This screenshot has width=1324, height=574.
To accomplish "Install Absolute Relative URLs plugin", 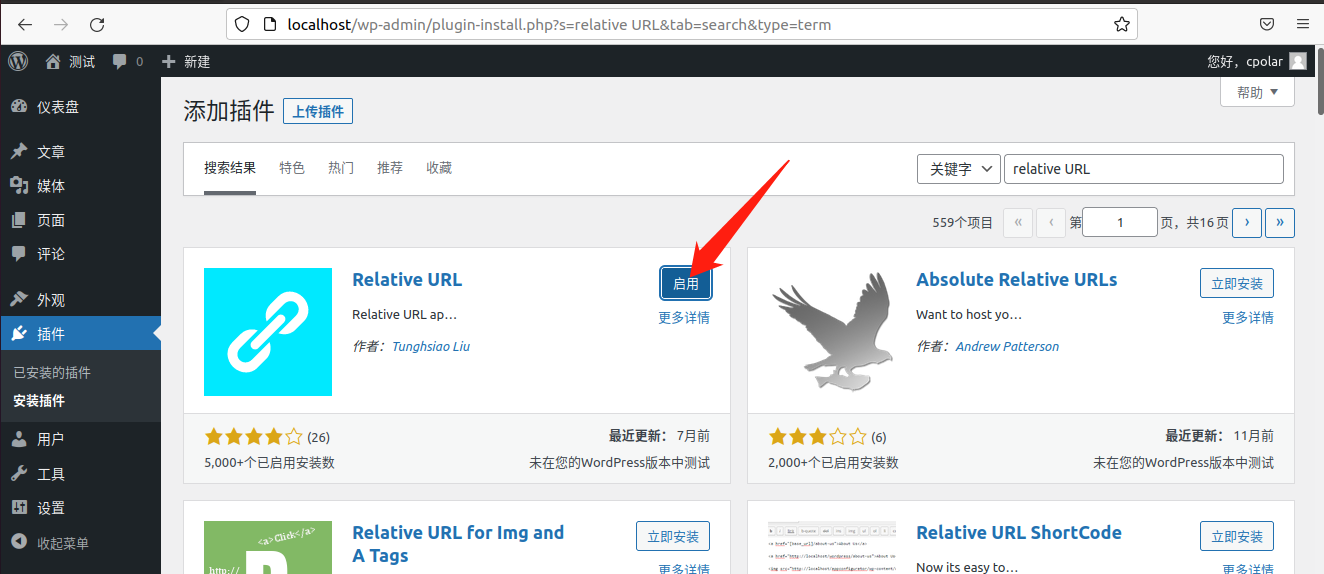I will 1238,283.
